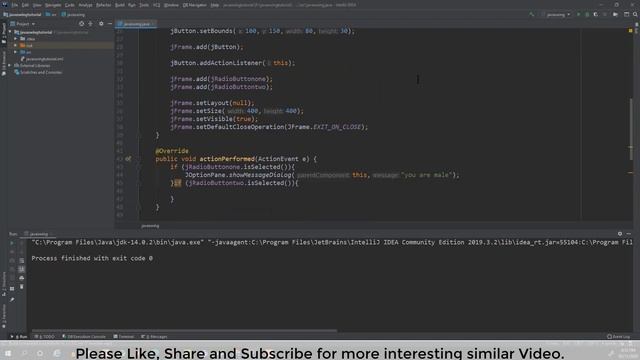Toggle Scroll to End icon in Run console
Image resolution: width=640 pixels, height=360 pixels.
22,269
